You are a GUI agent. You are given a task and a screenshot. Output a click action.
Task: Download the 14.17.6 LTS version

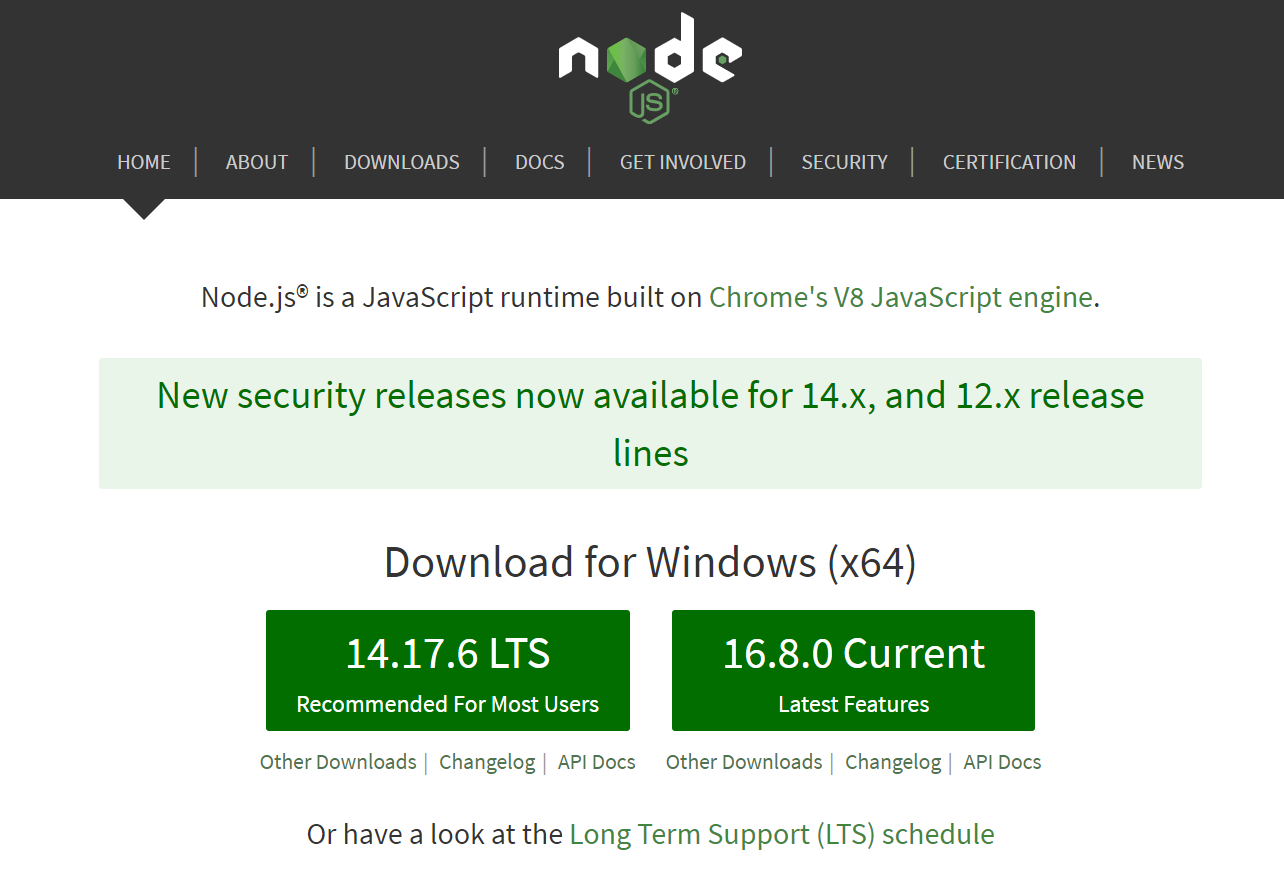click(448, 670)
